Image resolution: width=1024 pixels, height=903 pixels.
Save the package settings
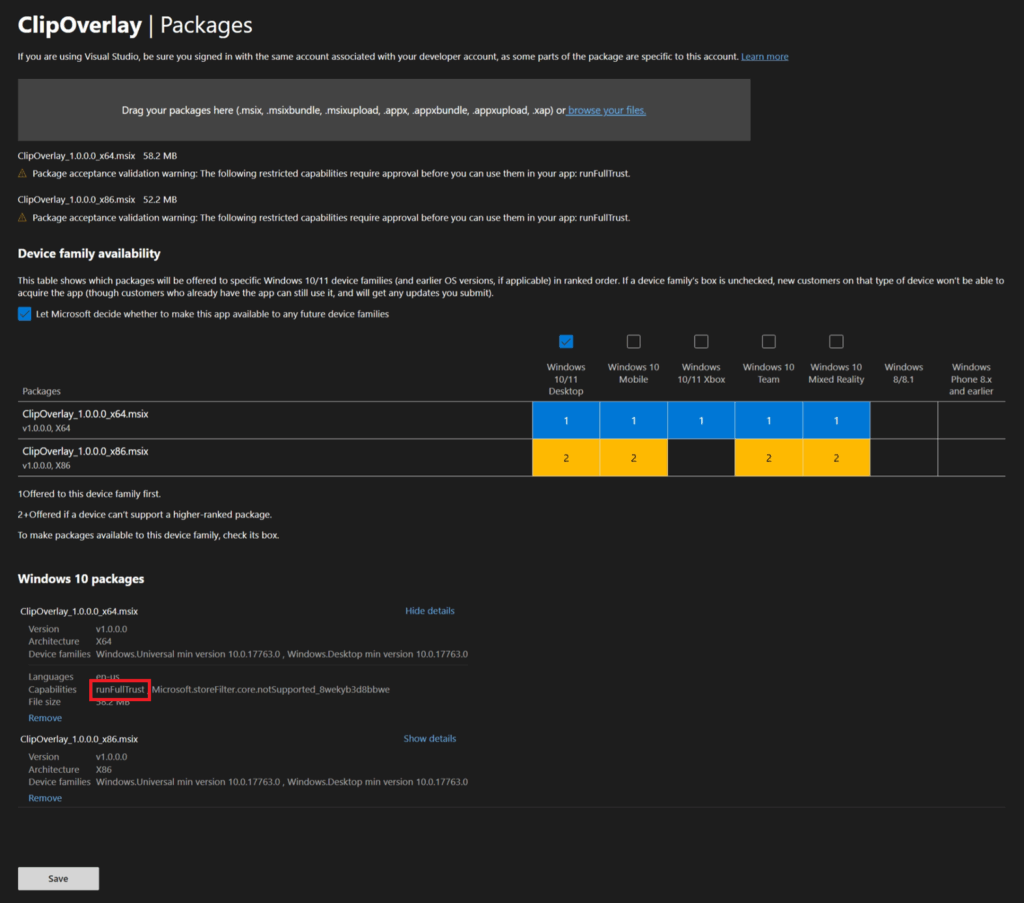pos(58,878)
